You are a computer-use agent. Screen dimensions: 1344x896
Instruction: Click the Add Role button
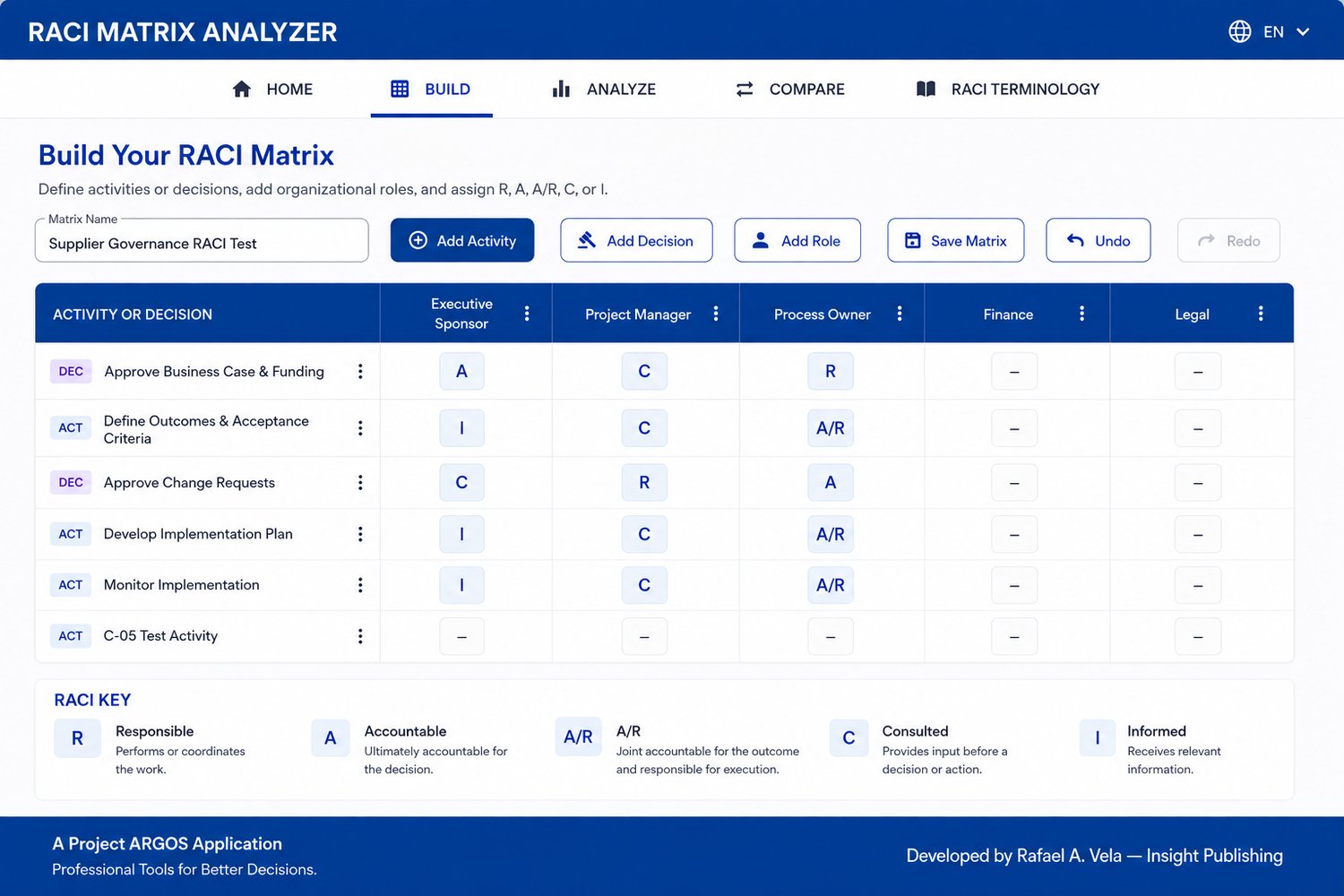797,240
